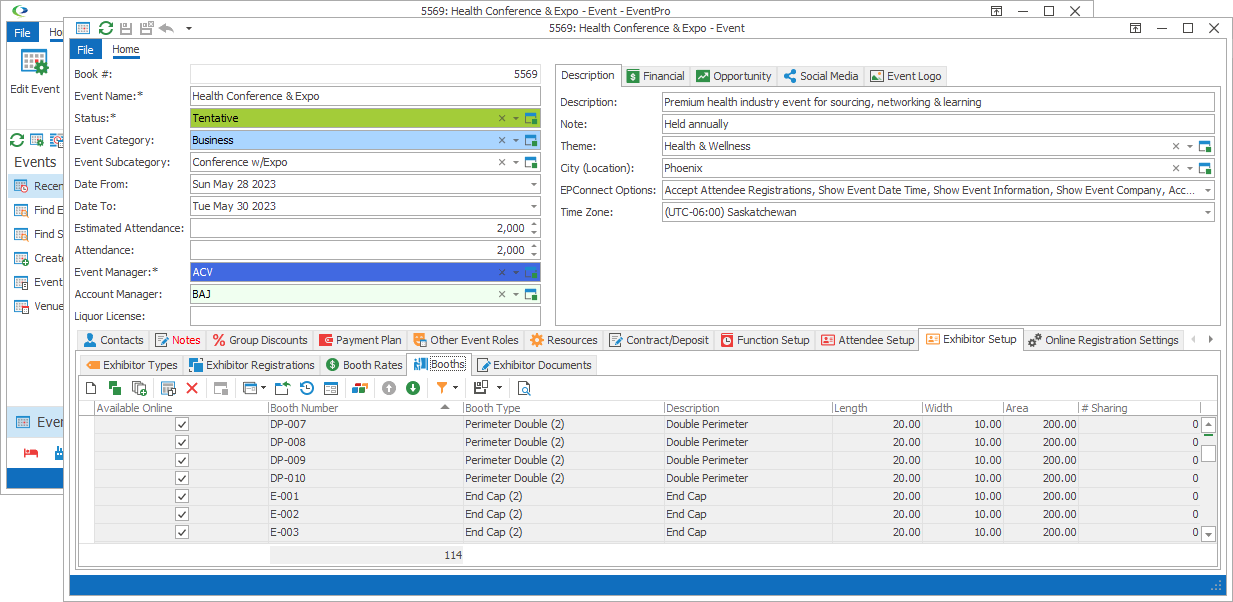Uncheck Available Online for booth E-002
Image resolution: width=1233 pixels, height=602 pixels.
[182, 514]
